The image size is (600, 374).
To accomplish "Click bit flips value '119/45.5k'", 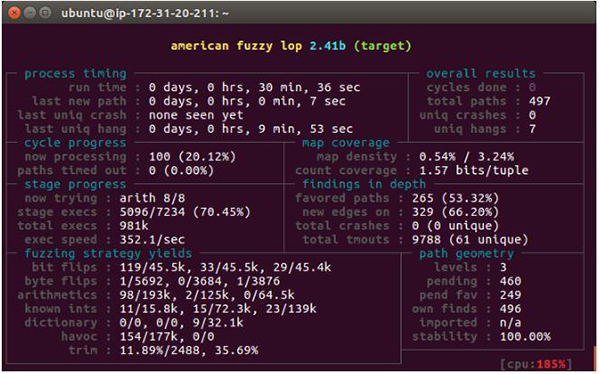I will point(152,267).
